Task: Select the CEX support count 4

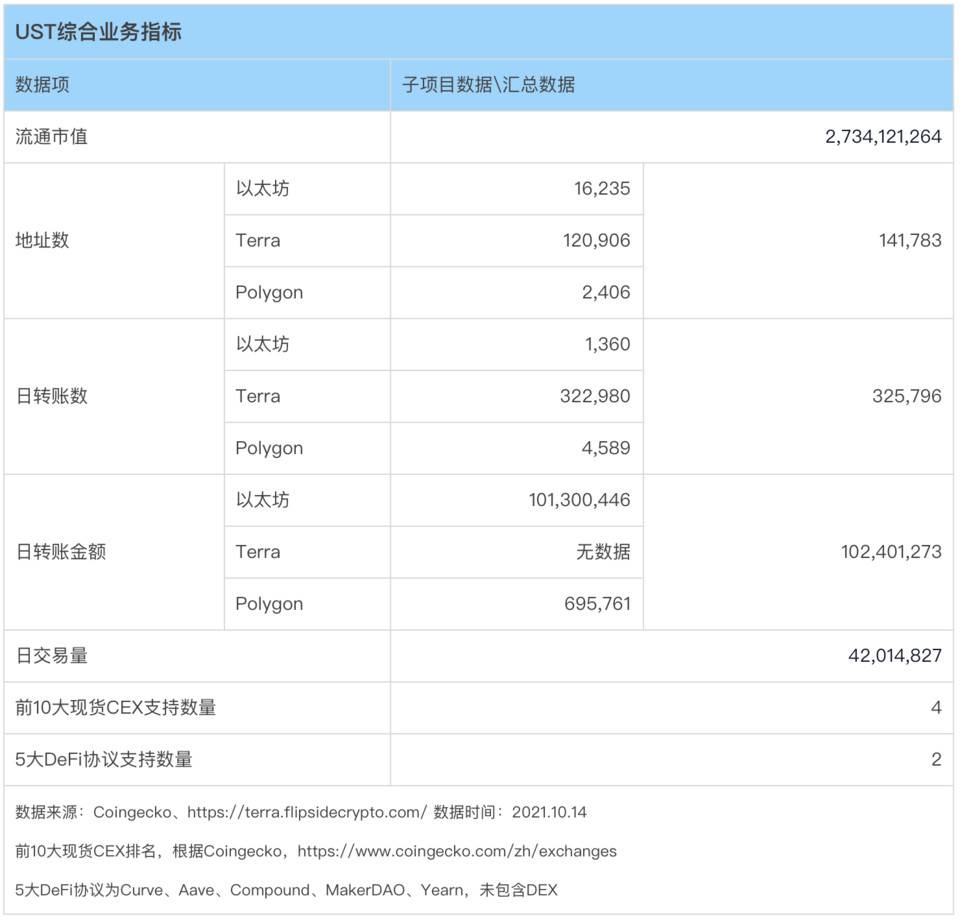Action: [936, 708]
